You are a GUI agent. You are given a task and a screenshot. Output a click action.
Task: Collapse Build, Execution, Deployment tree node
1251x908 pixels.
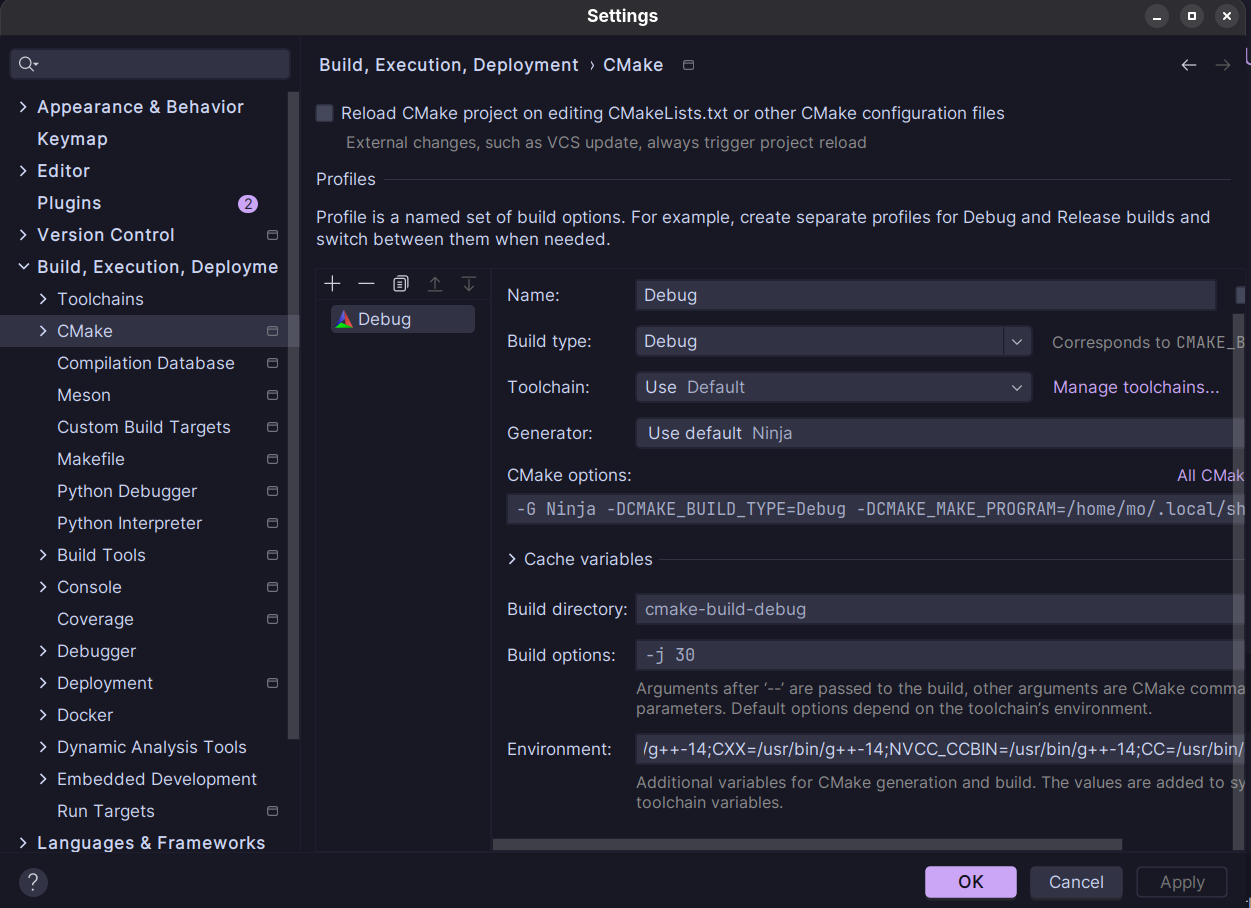[x=23, y=267]
